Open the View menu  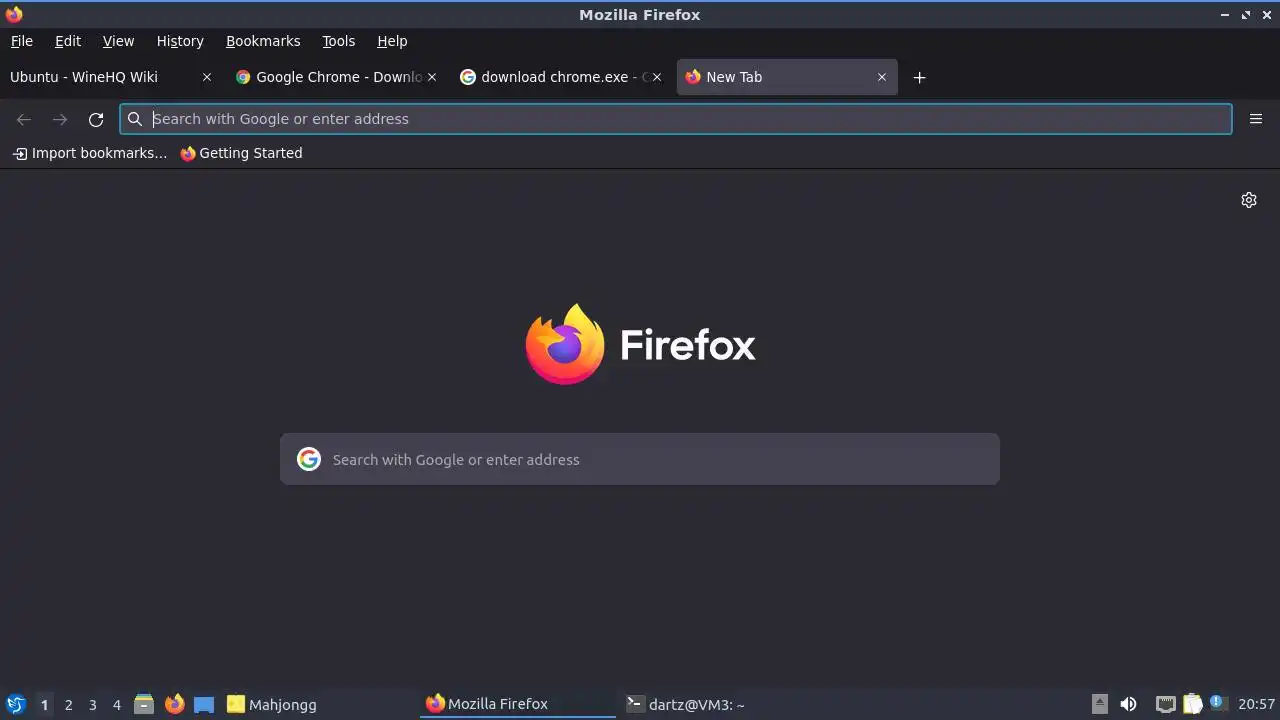click(x=118, y=41)
